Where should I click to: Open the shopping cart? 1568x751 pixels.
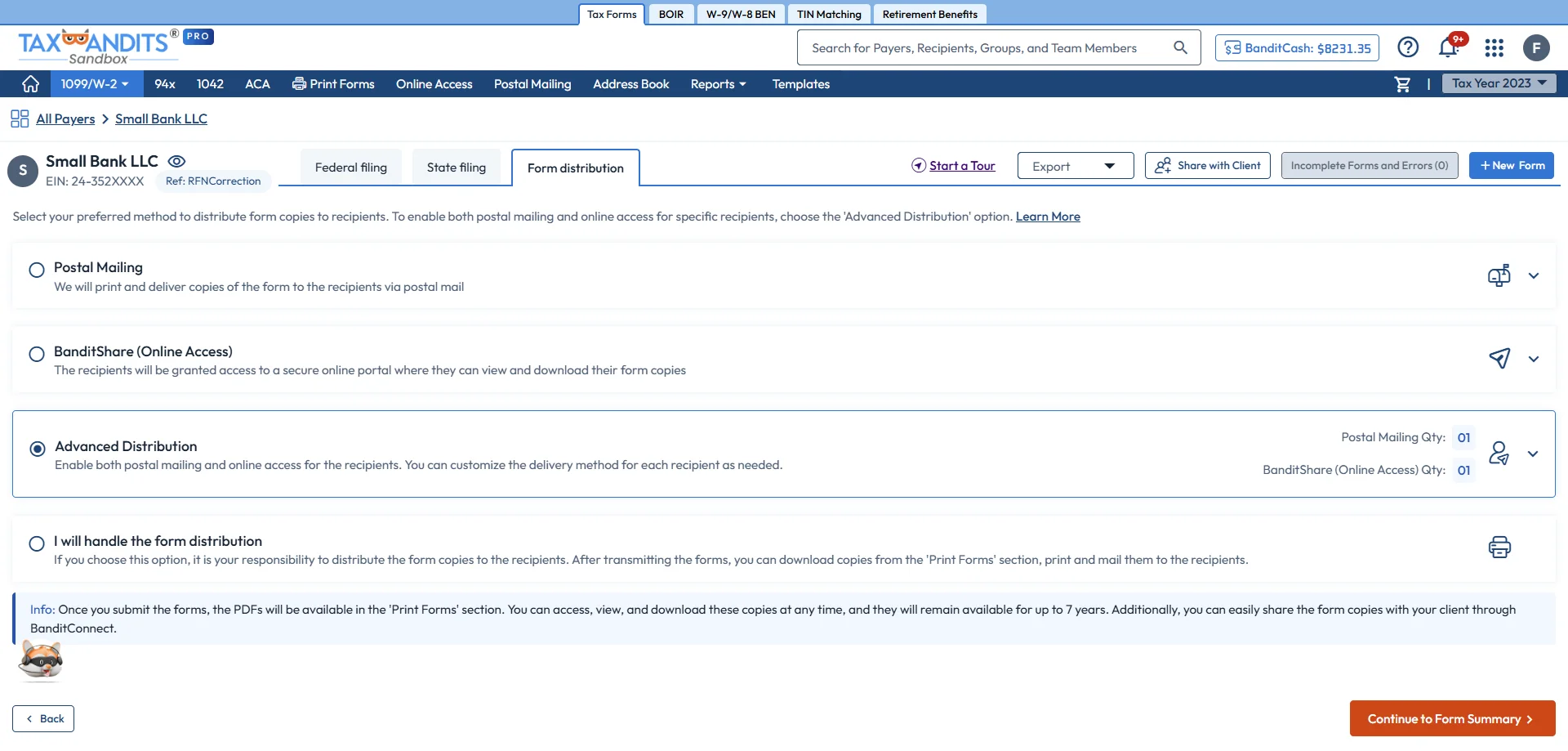coord(1402,84)
